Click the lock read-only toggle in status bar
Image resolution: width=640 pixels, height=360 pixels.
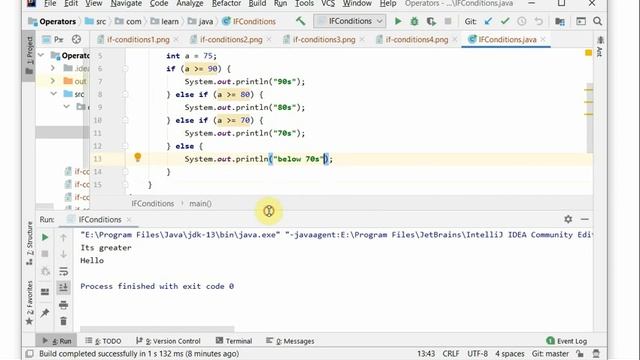pyautogui.click(x=580, y=353)
